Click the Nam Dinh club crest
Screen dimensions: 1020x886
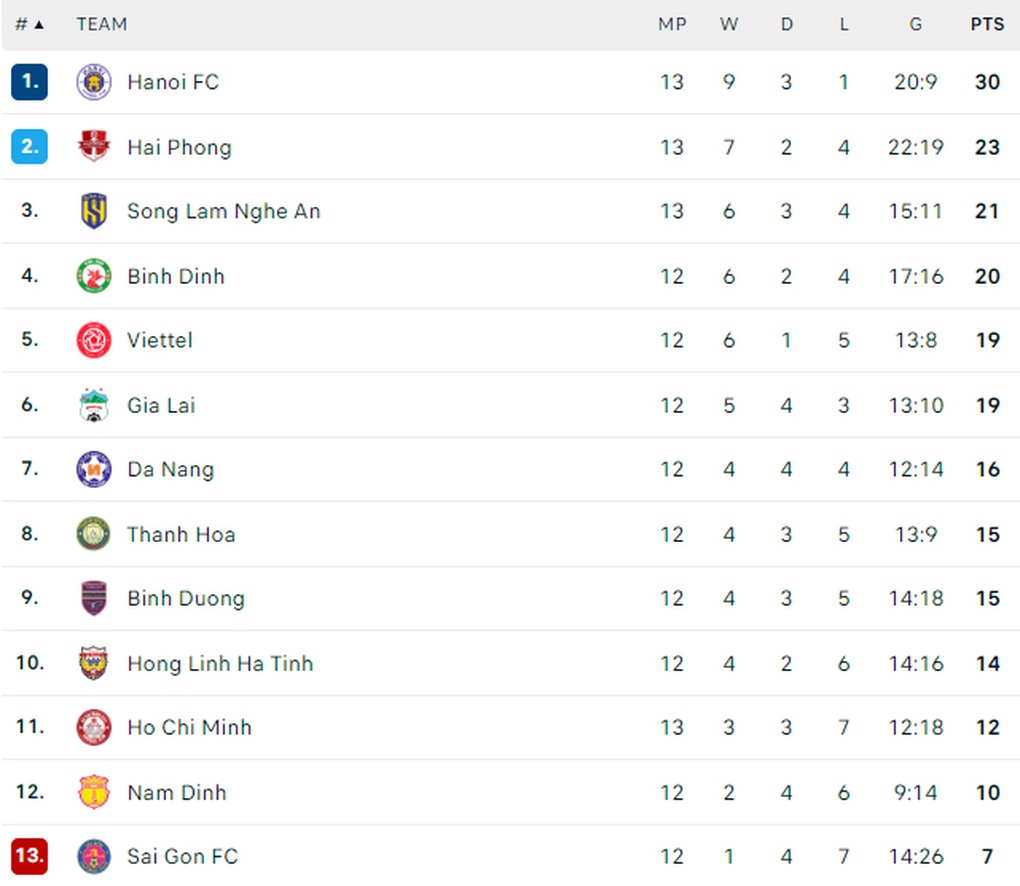coord(94,792)
